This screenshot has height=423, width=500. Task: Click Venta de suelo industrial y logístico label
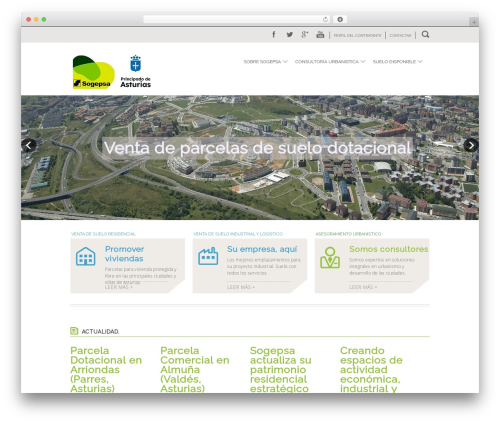[x=238, y=234]
